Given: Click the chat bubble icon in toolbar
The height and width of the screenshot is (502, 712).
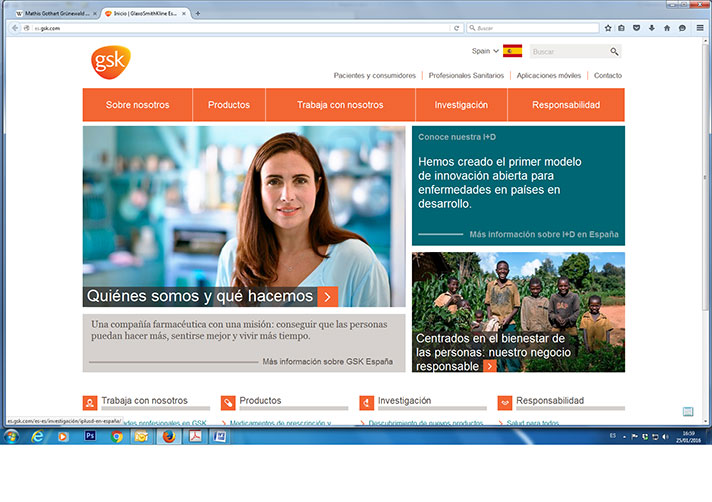Looking at the screenshot, I should tap(682, 28).
